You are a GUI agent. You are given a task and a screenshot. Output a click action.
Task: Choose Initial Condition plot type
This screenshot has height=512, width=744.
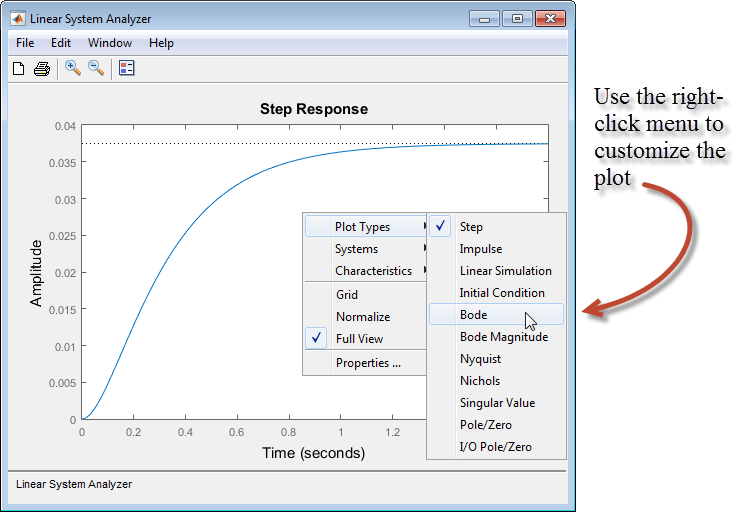pos(496,293)
